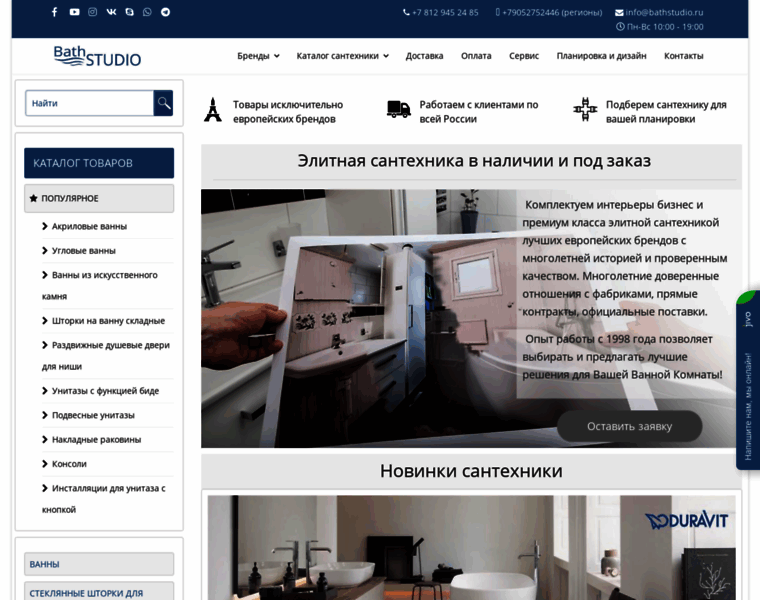Open Ванны из искусственного камня category
Viewport: 760px width, 600px height.
pyautogui.click(x=100, y=285)
